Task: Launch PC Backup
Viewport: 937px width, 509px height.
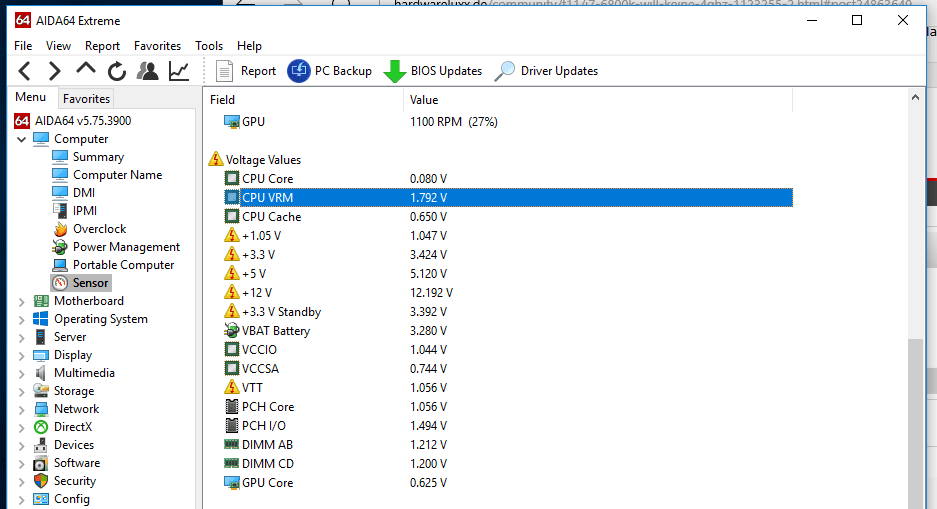Action: click(329, 71)
